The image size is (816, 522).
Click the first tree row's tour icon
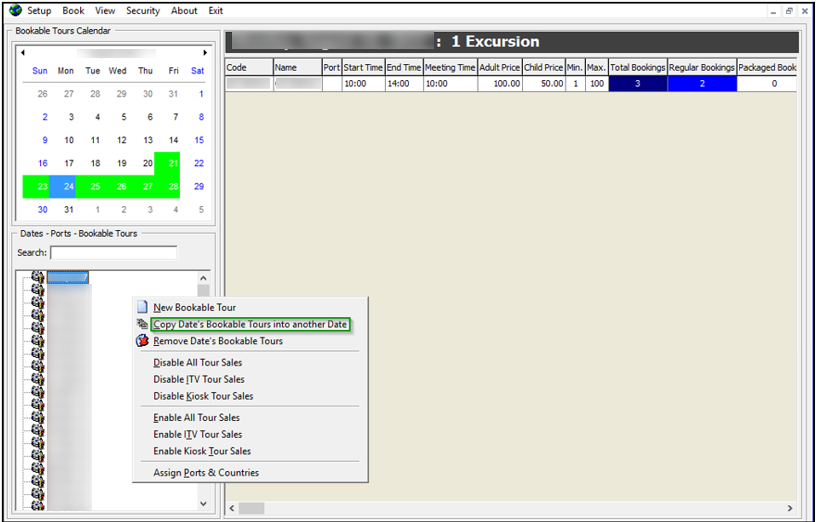(x=37, y=277)
